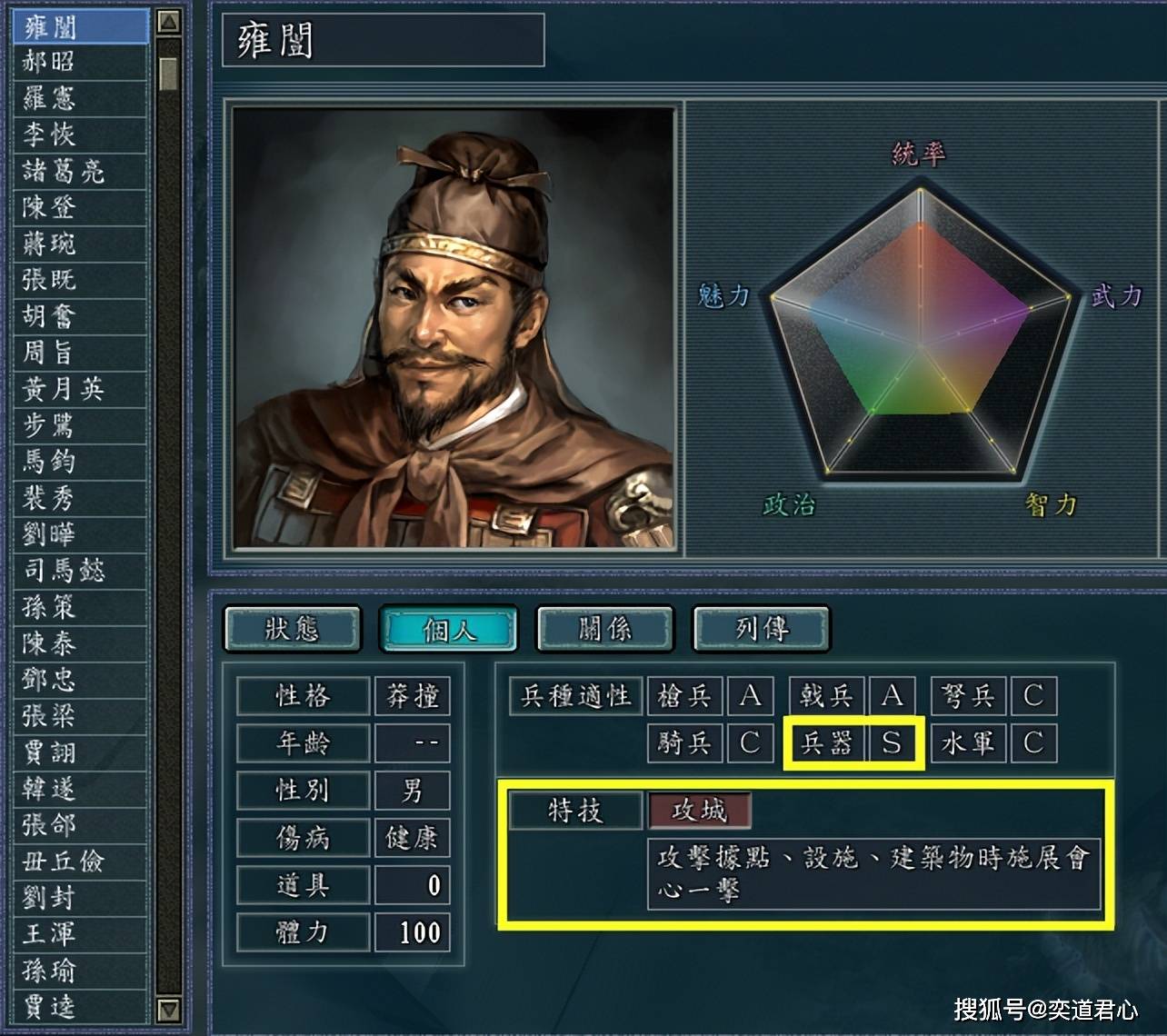Switch to the 個人 tab
Viewport: 1167px width, 1036px height.
[449, 629]
